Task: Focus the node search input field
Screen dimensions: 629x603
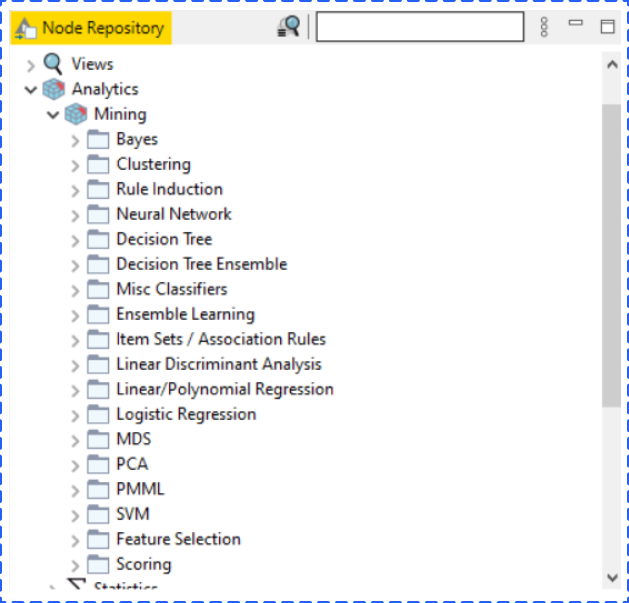Action: 420,26
